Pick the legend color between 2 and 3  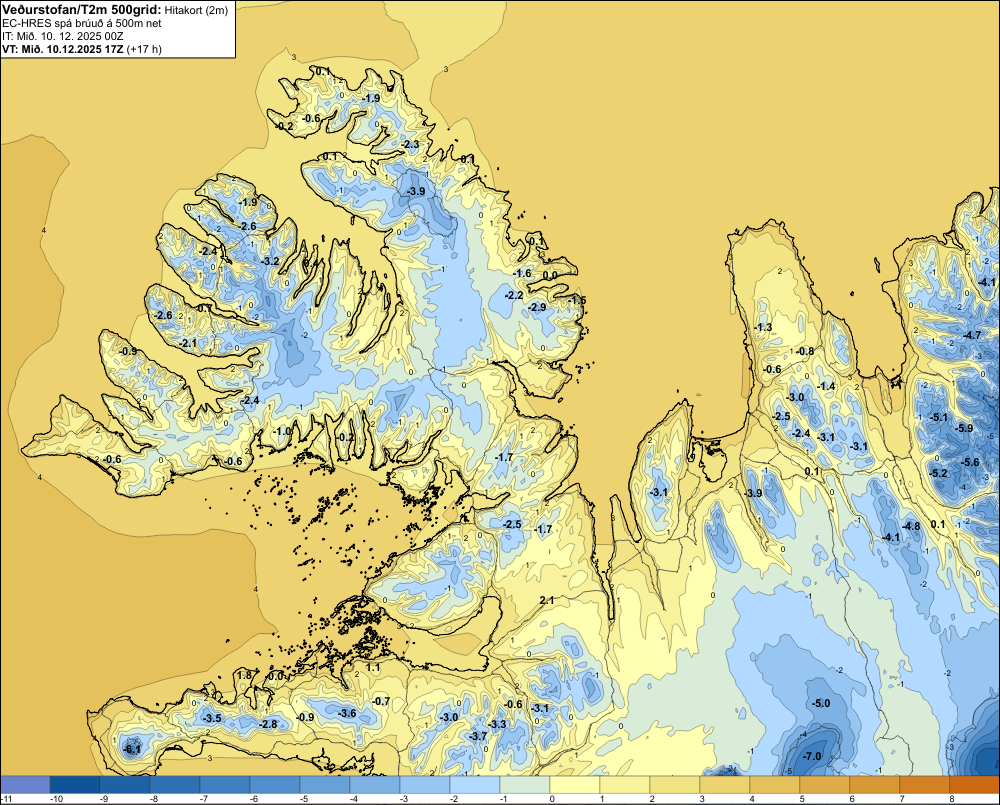pos(675,785)
